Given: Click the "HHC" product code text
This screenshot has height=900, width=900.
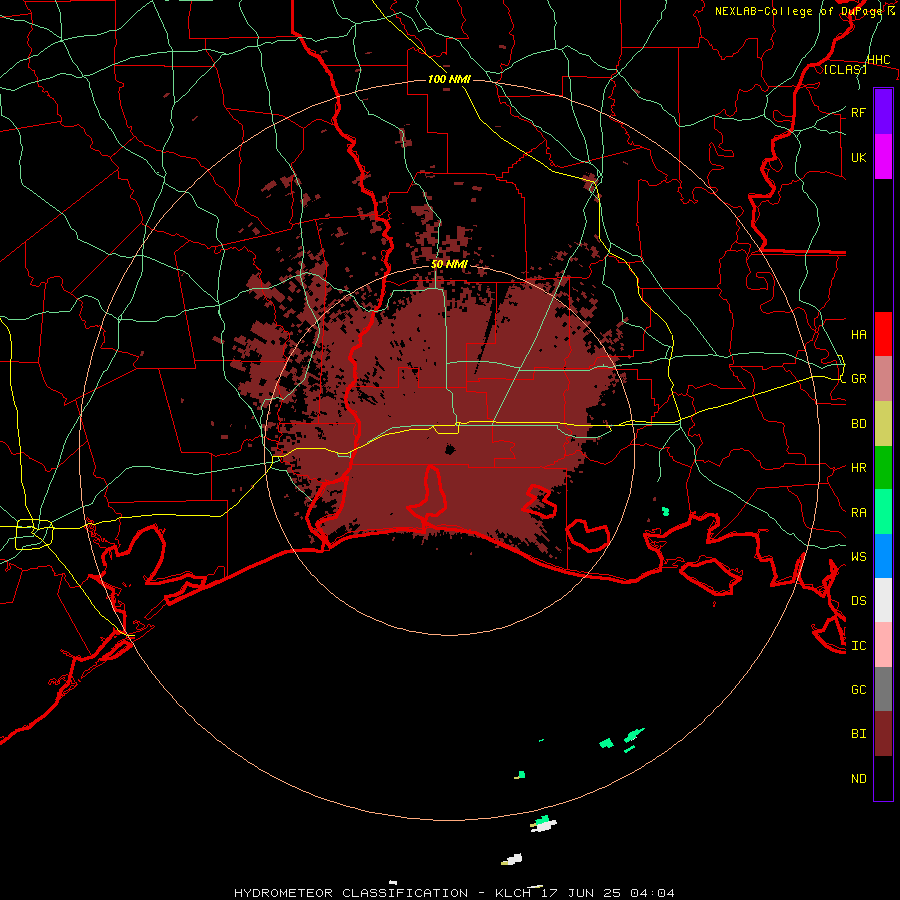Looking at the screenshot, I should tap(878, 60).
